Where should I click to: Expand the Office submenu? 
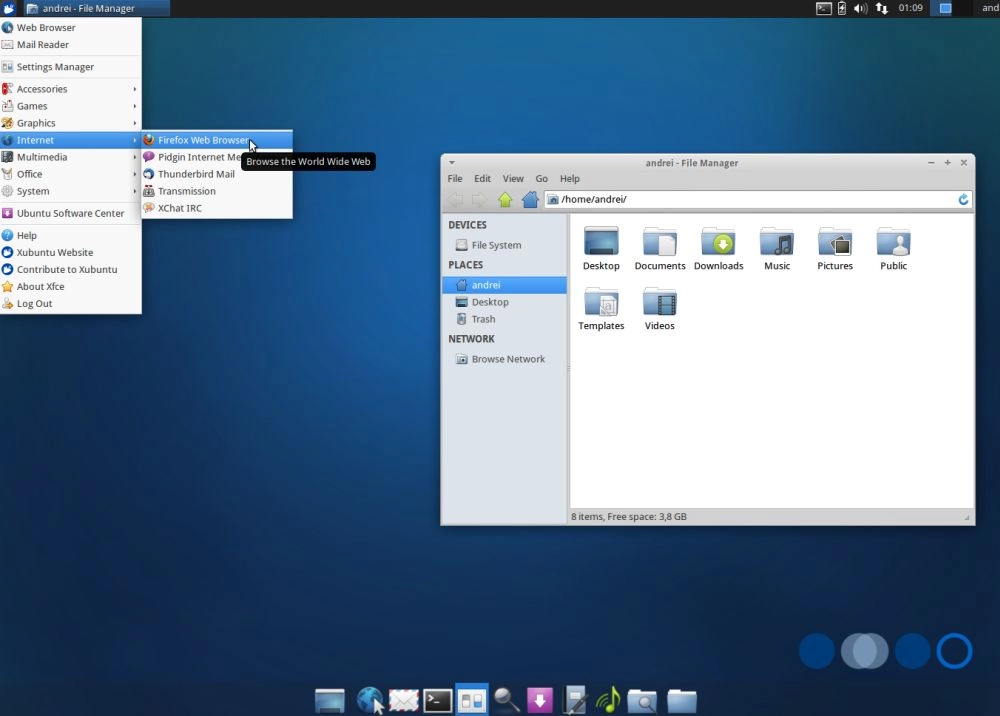(x=70, y=174)
